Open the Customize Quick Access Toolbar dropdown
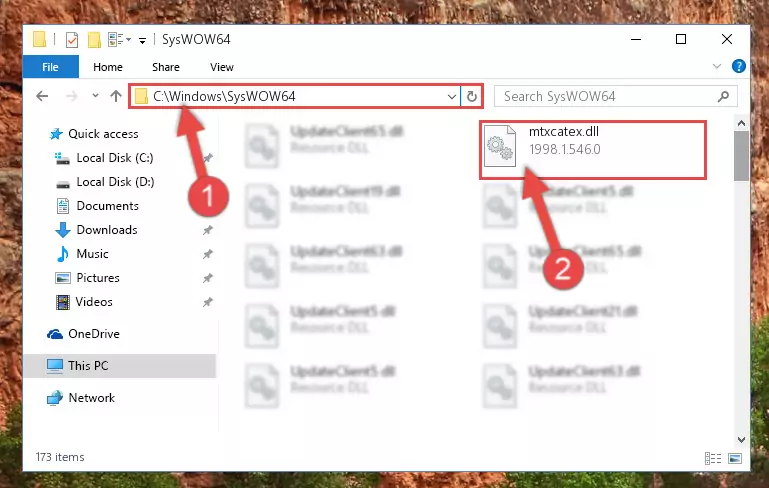The height and width of the screenshot is (488, 769). [142, 40]
